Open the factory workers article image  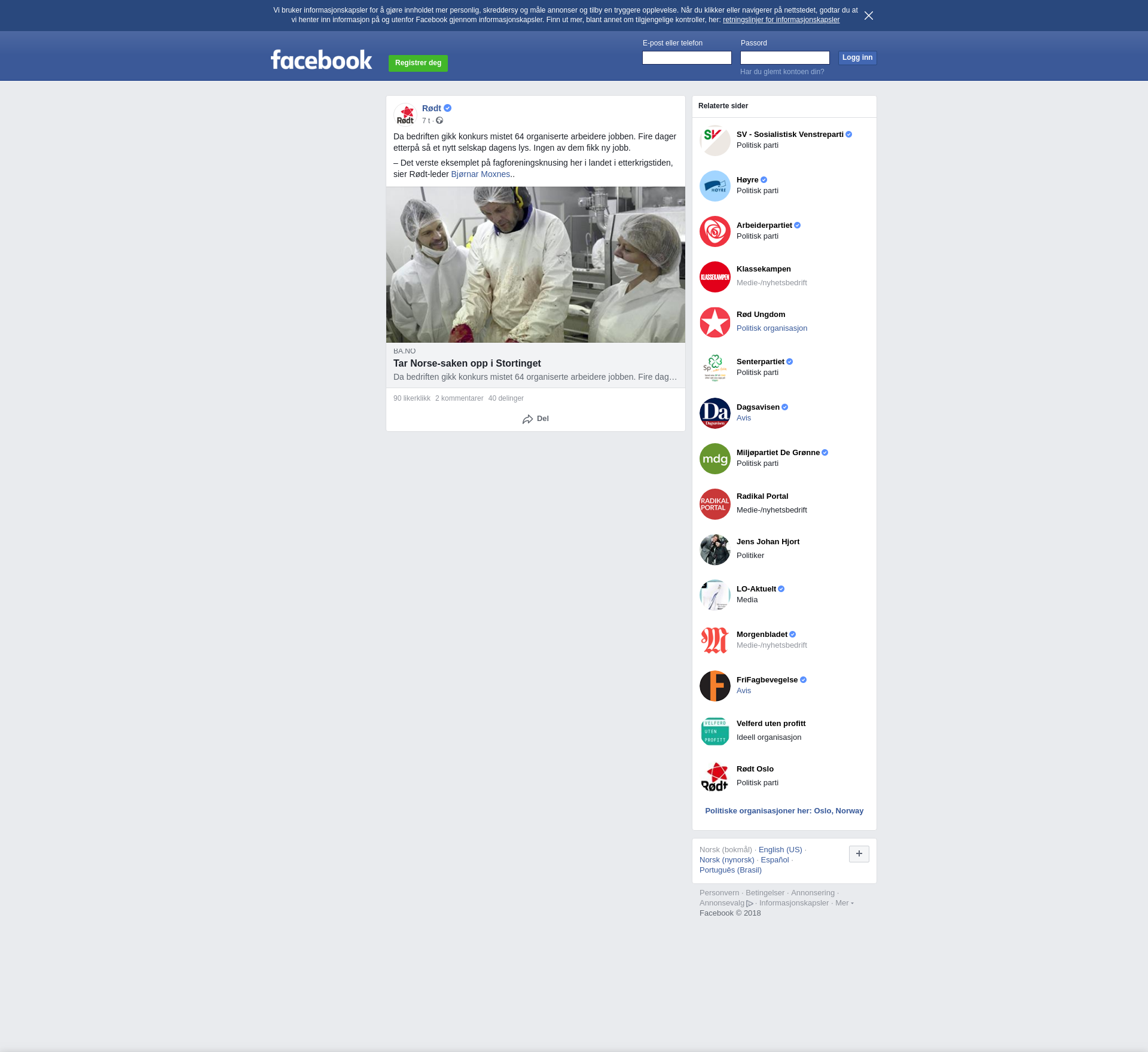536,264
